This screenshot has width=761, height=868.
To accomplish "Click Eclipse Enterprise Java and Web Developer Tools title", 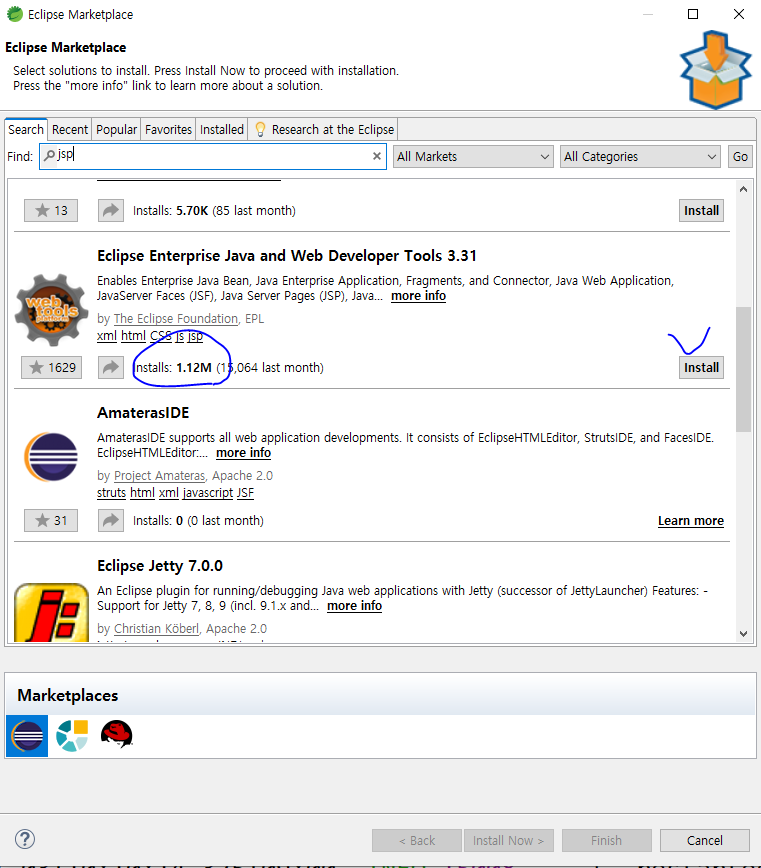I will 287,256.
